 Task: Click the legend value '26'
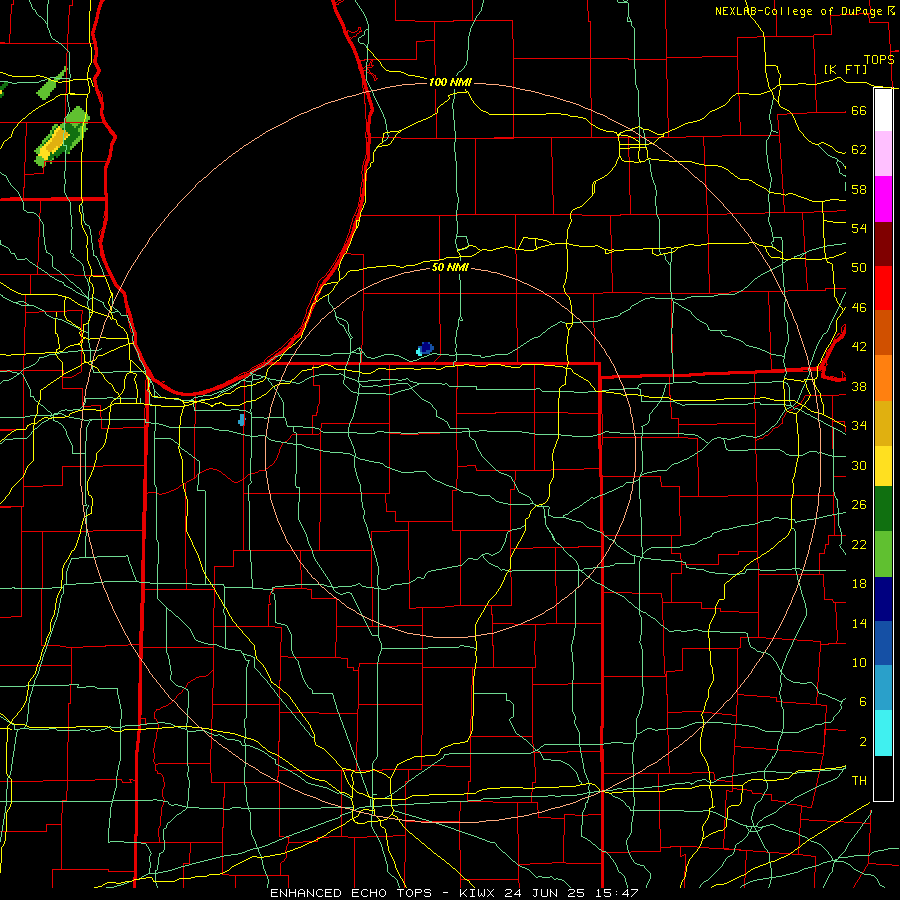click(x=859, y=505)
